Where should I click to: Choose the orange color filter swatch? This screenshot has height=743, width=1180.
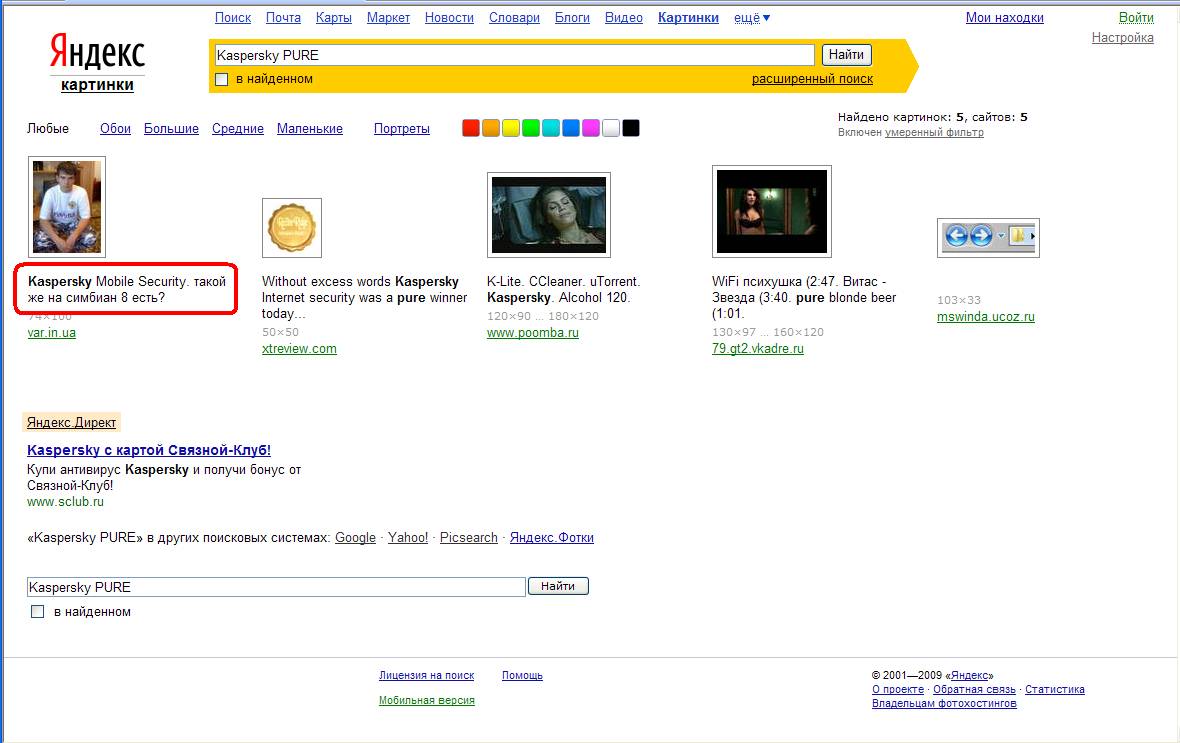[x=491, y=128]
